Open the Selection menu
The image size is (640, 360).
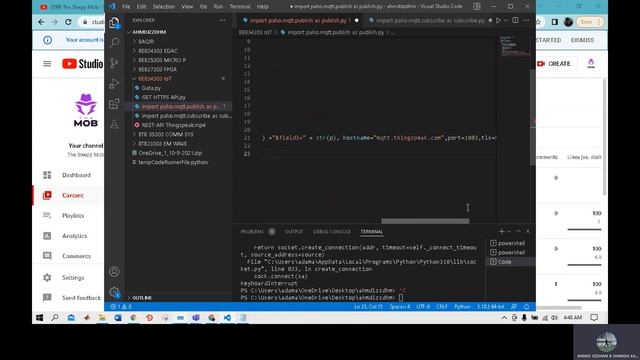pos(164,7)
